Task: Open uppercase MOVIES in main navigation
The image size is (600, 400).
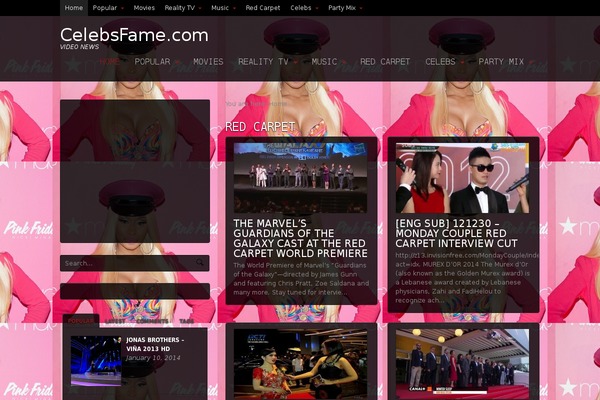Action: [x=208, y=61]
